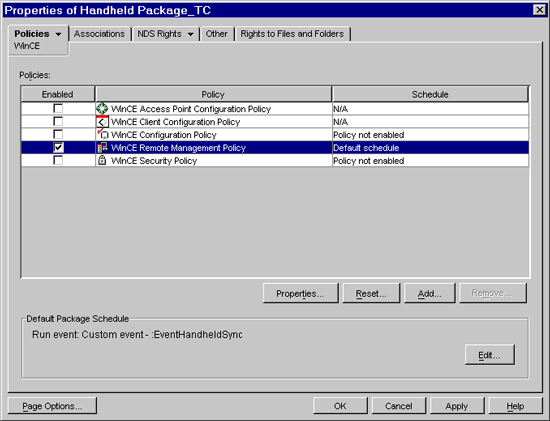Click the Properties... button
The width and height of the screenshot is (550, 421).
(x=300, y=293)
